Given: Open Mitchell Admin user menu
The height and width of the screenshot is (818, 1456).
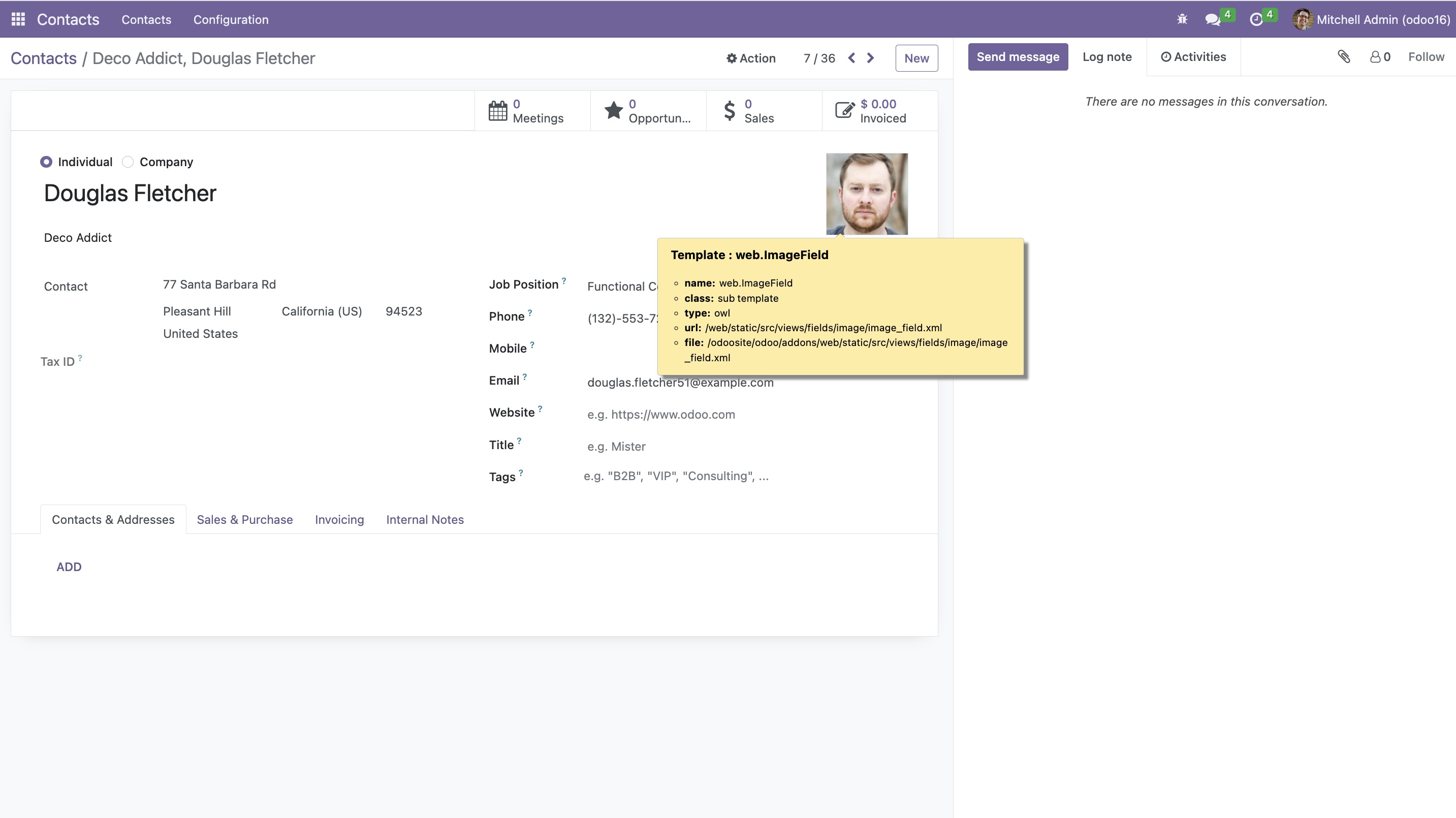Looking at the screenshot, I should [x=1371, y=20].
